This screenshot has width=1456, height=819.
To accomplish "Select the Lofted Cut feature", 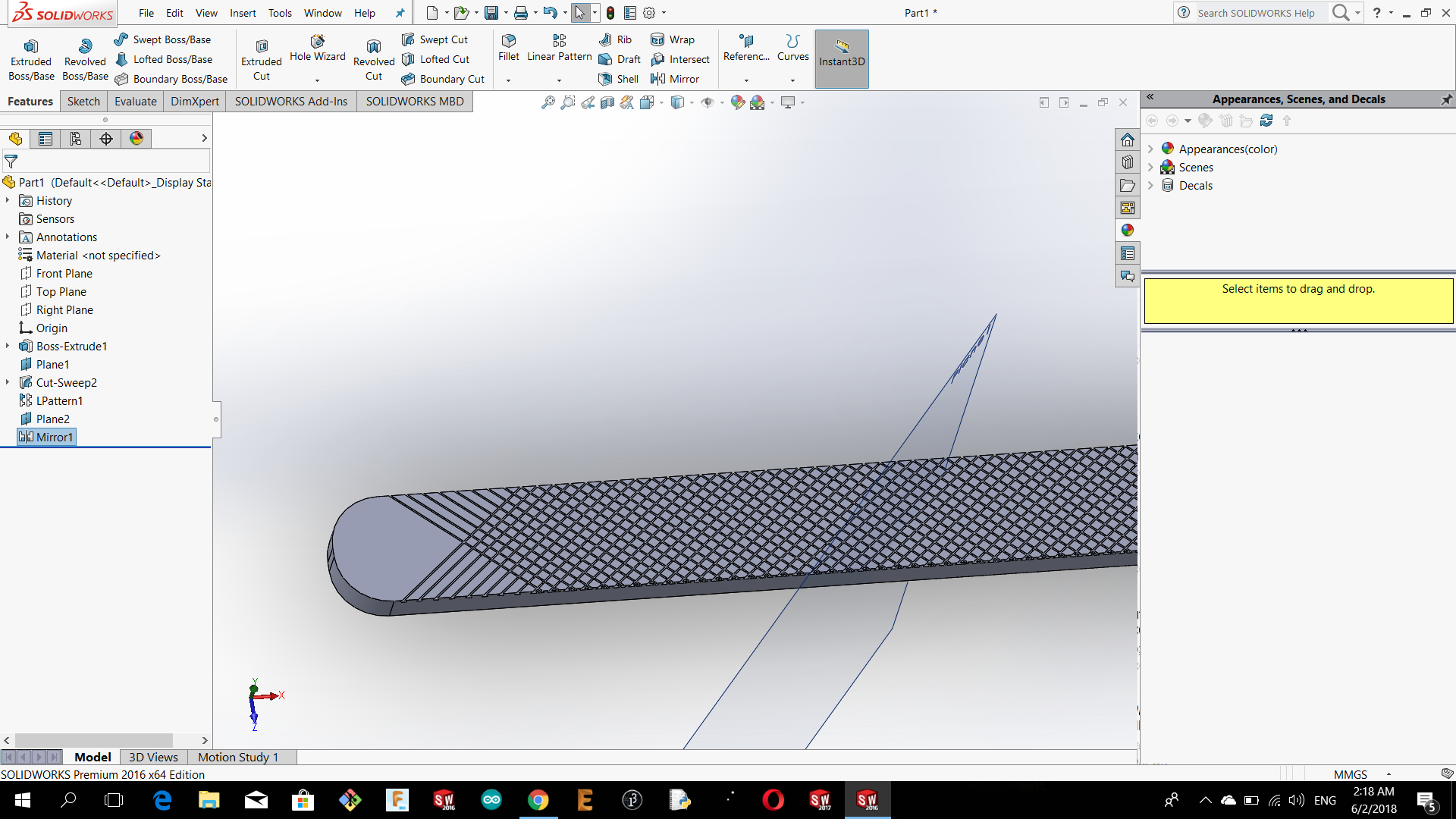I will coord(436,59).
